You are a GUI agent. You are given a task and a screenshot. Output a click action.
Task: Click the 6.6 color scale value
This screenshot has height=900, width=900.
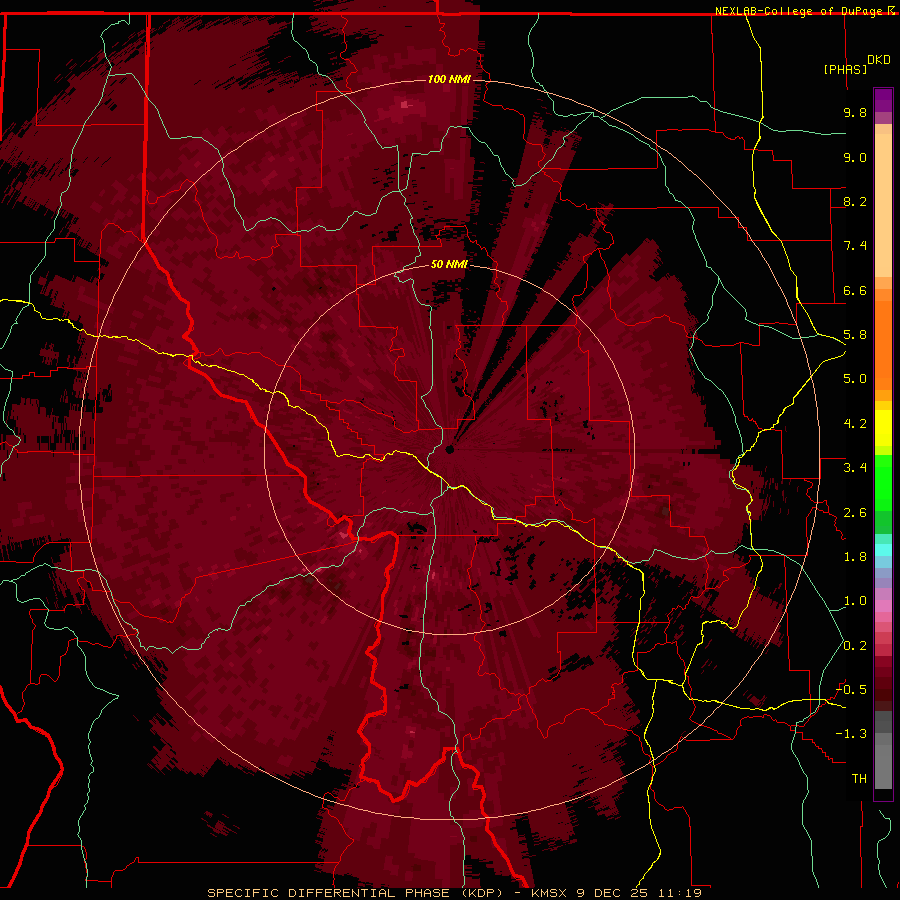click(x=855, y=290)
